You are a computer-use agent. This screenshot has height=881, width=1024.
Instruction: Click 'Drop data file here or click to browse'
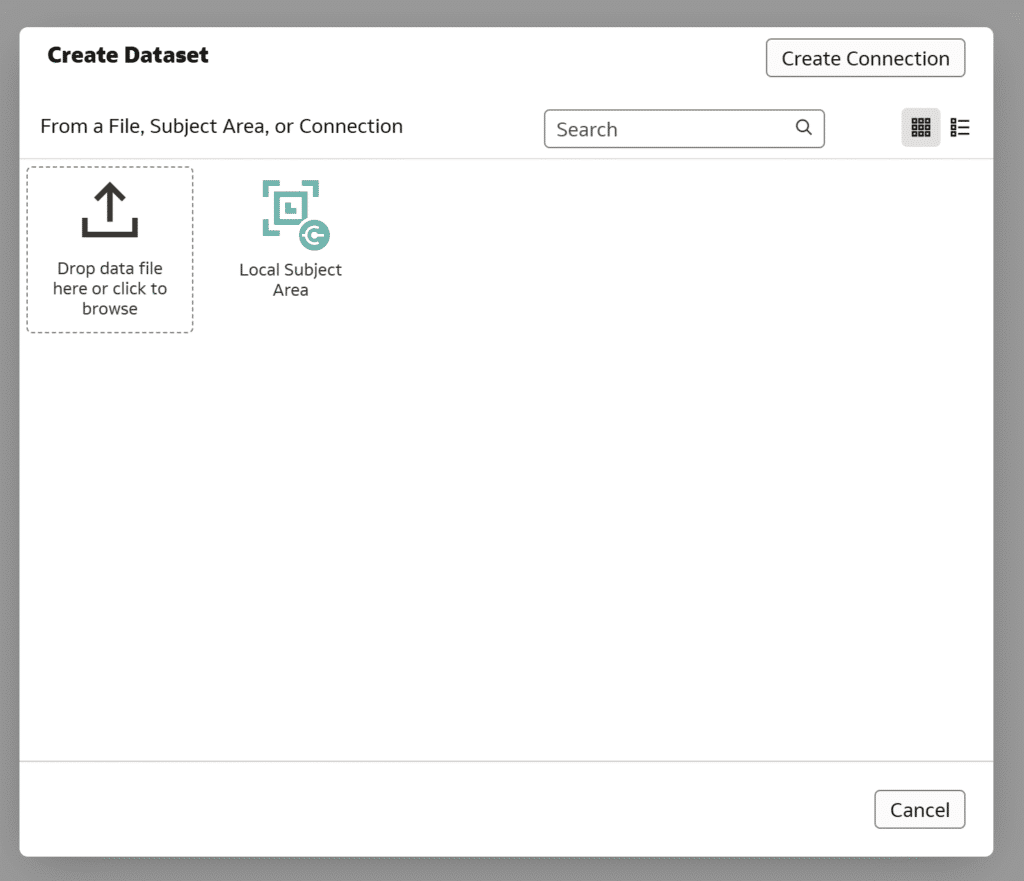pyautogui.click(x=109, y=288)
